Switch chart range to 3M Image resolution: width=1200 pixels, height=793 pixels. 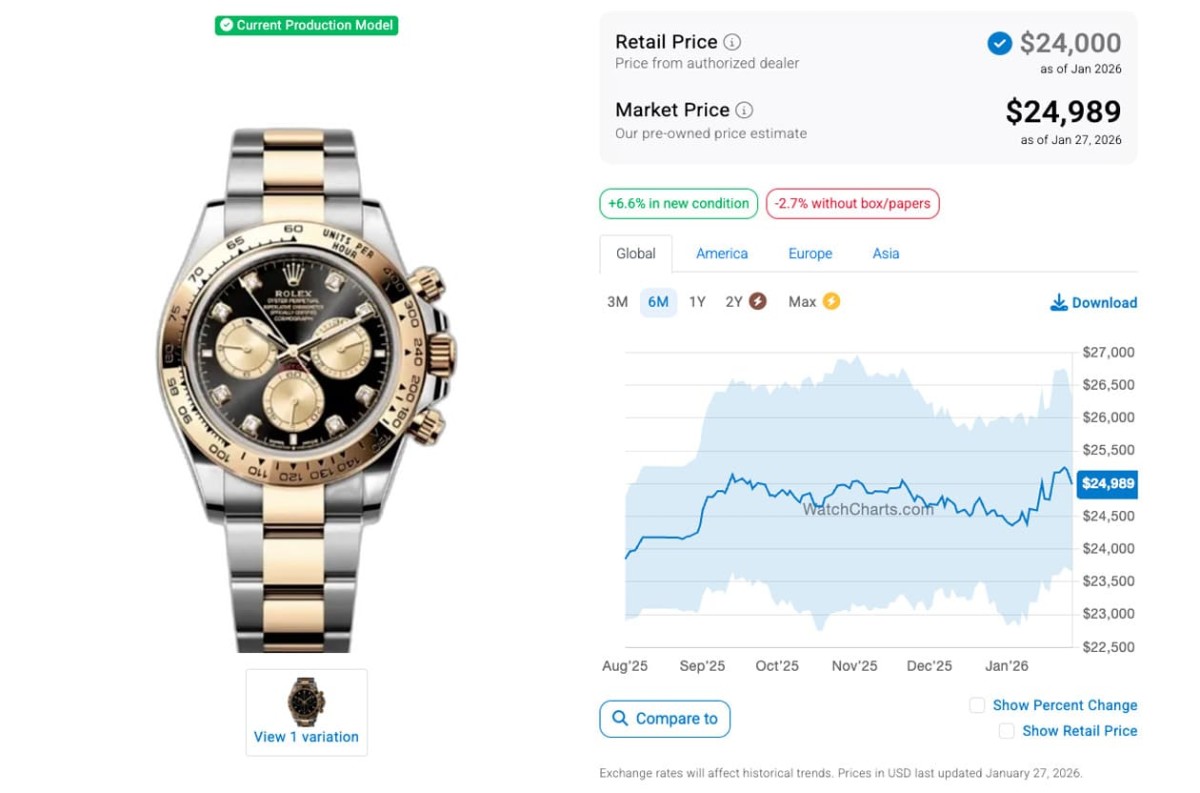click(617, 302)
